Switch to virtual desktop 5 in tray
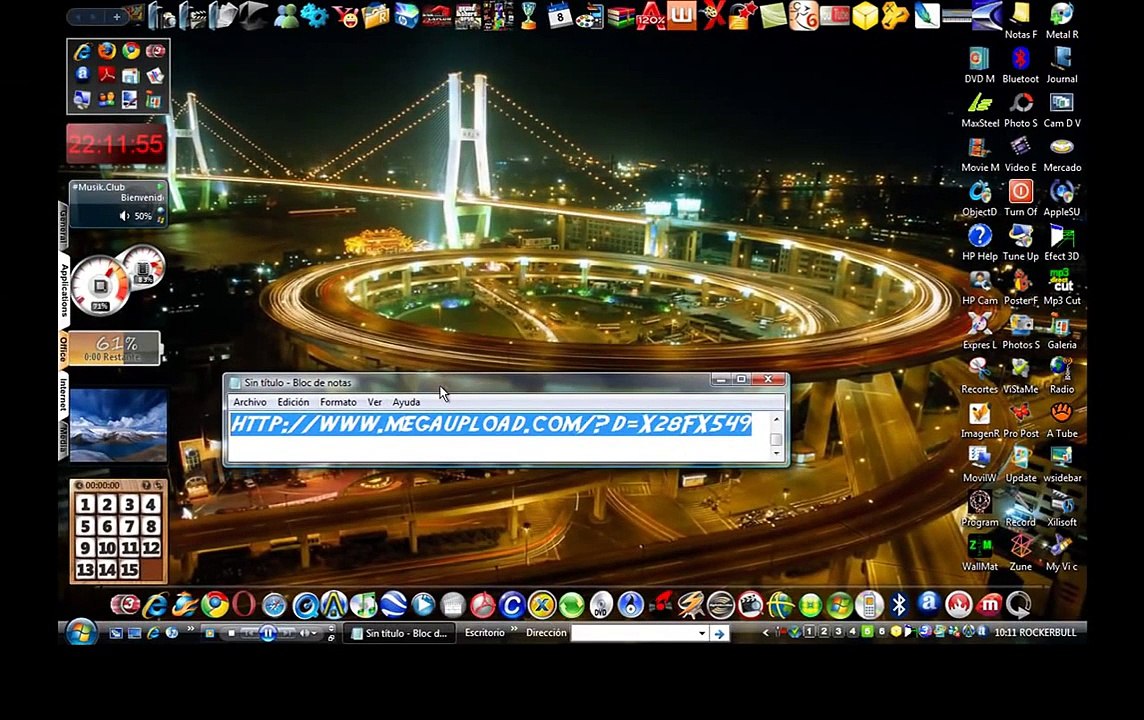This screenshot has width=1144, height=720. pos(867,632)
